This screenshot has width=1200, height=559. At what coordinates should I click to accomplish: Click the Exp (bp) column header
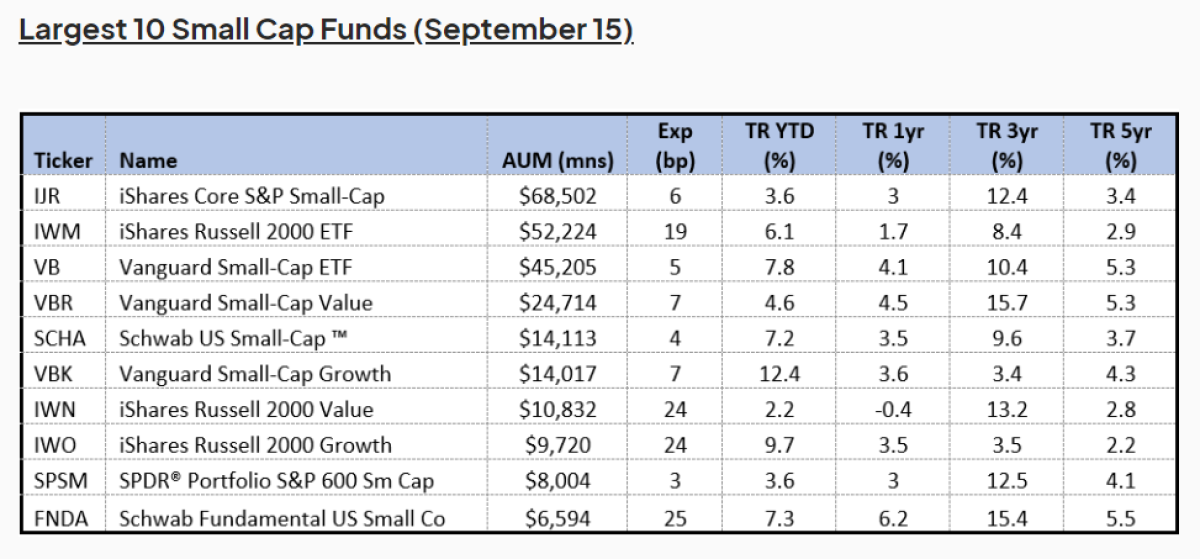pyautogui.click(x=675, y=146)
